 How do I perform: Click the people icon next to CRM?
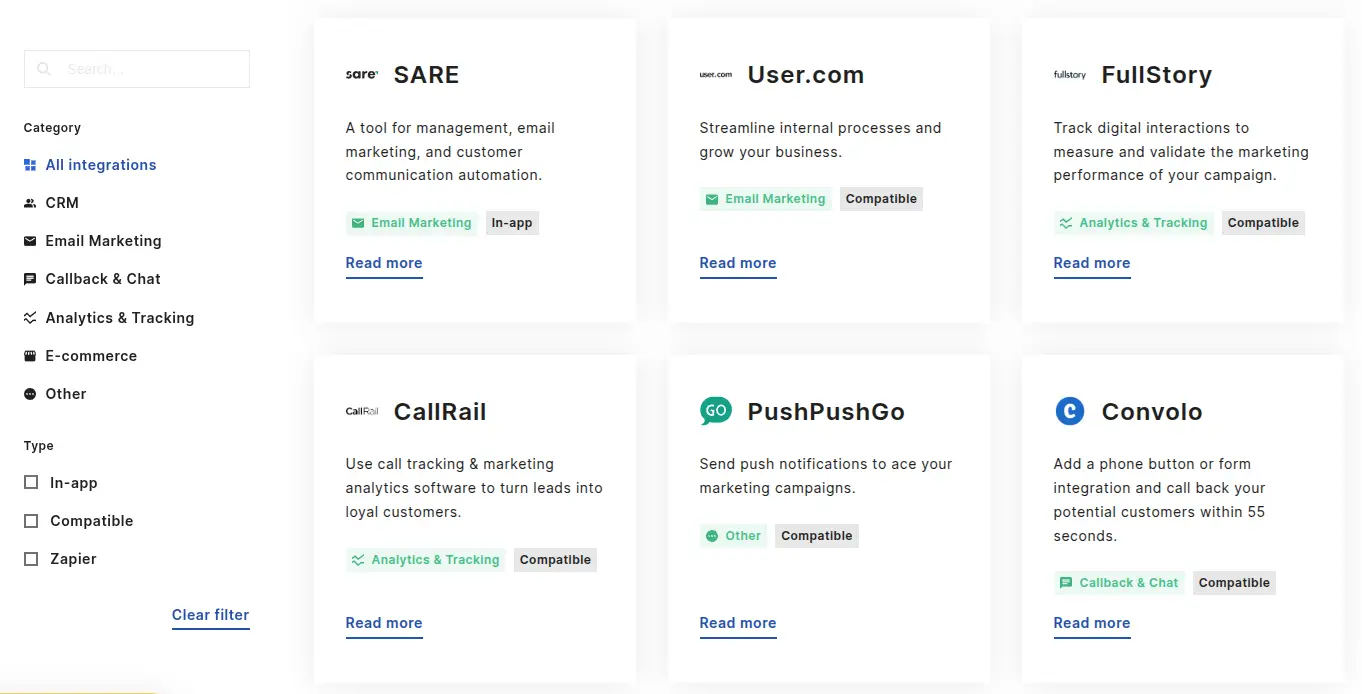[x=30, y=202]
